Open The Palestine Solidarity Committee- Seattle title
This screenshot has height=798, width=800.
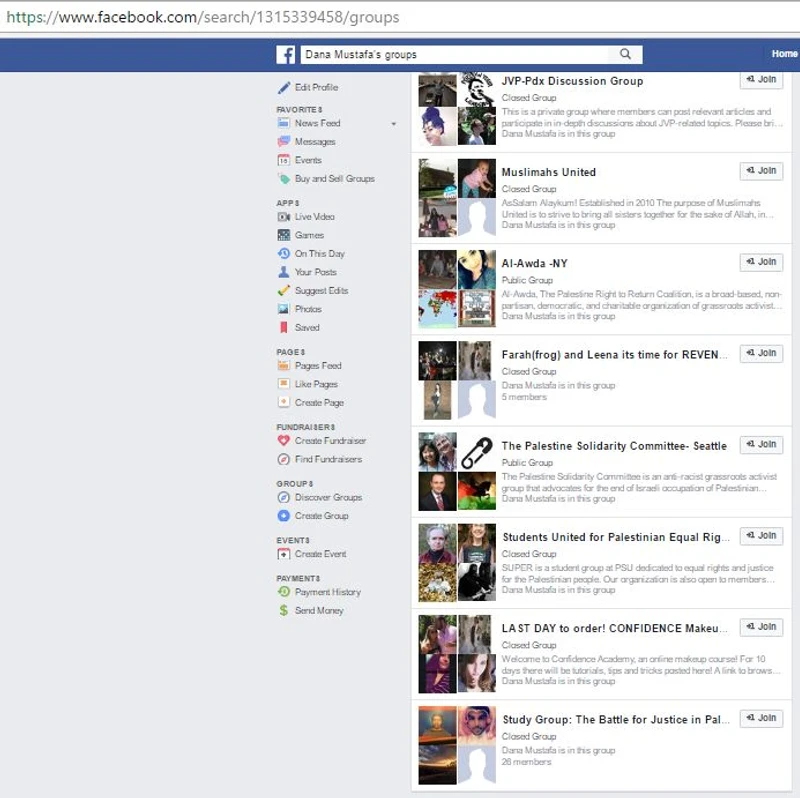(x=614, y=446)
